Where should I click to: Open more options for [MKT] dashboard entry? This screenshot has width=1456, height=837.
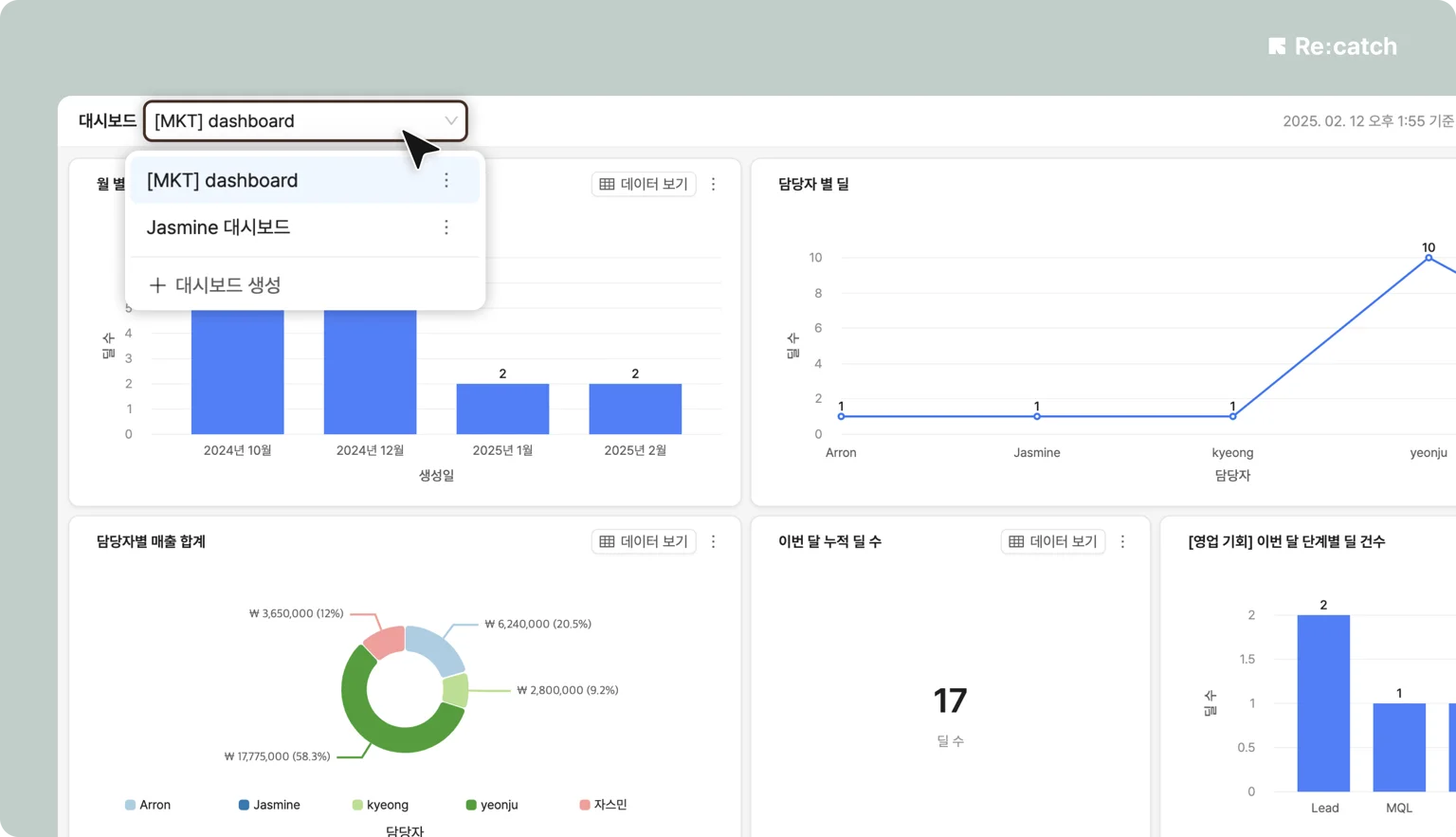click(x=446, y=180)
